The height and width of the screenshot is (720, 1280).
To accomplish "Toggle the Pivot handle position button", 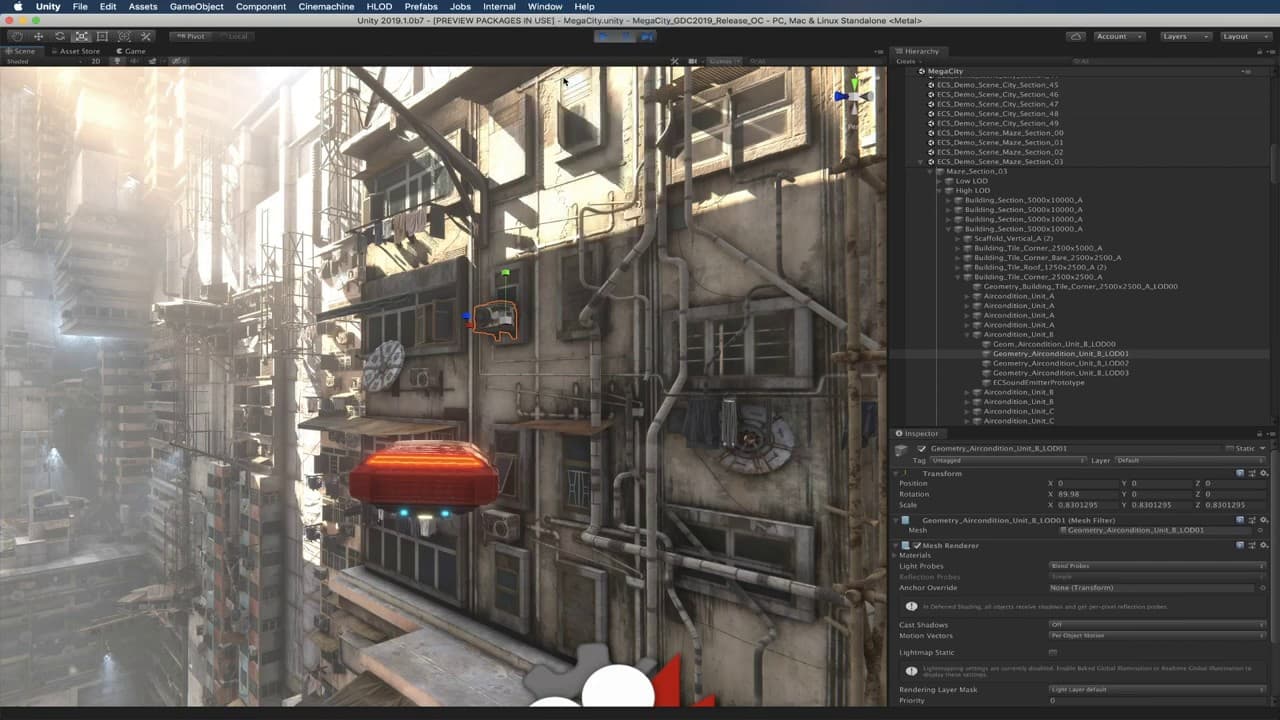I will coord(189,37).
